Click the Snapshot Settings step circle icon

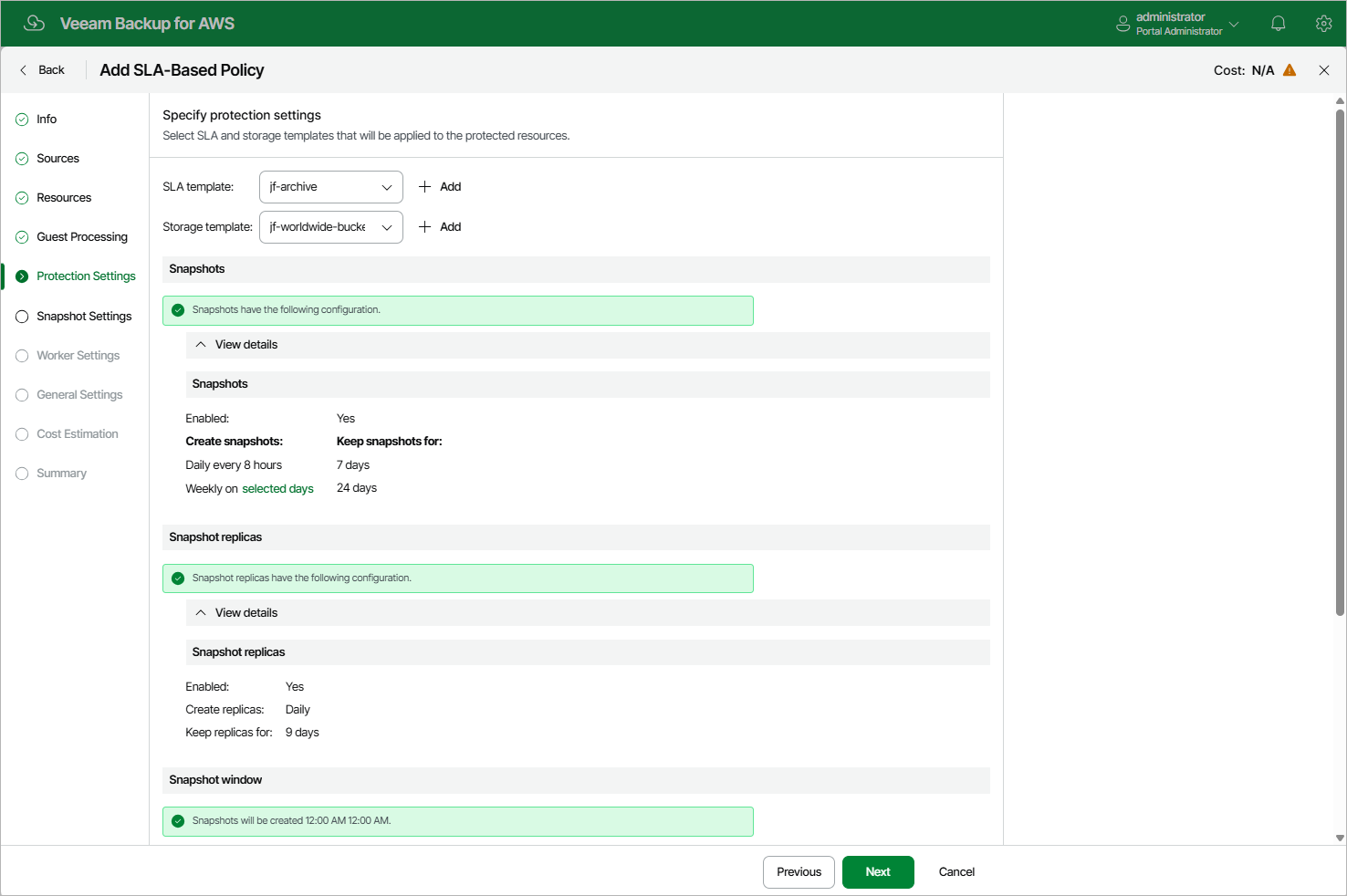22,317
